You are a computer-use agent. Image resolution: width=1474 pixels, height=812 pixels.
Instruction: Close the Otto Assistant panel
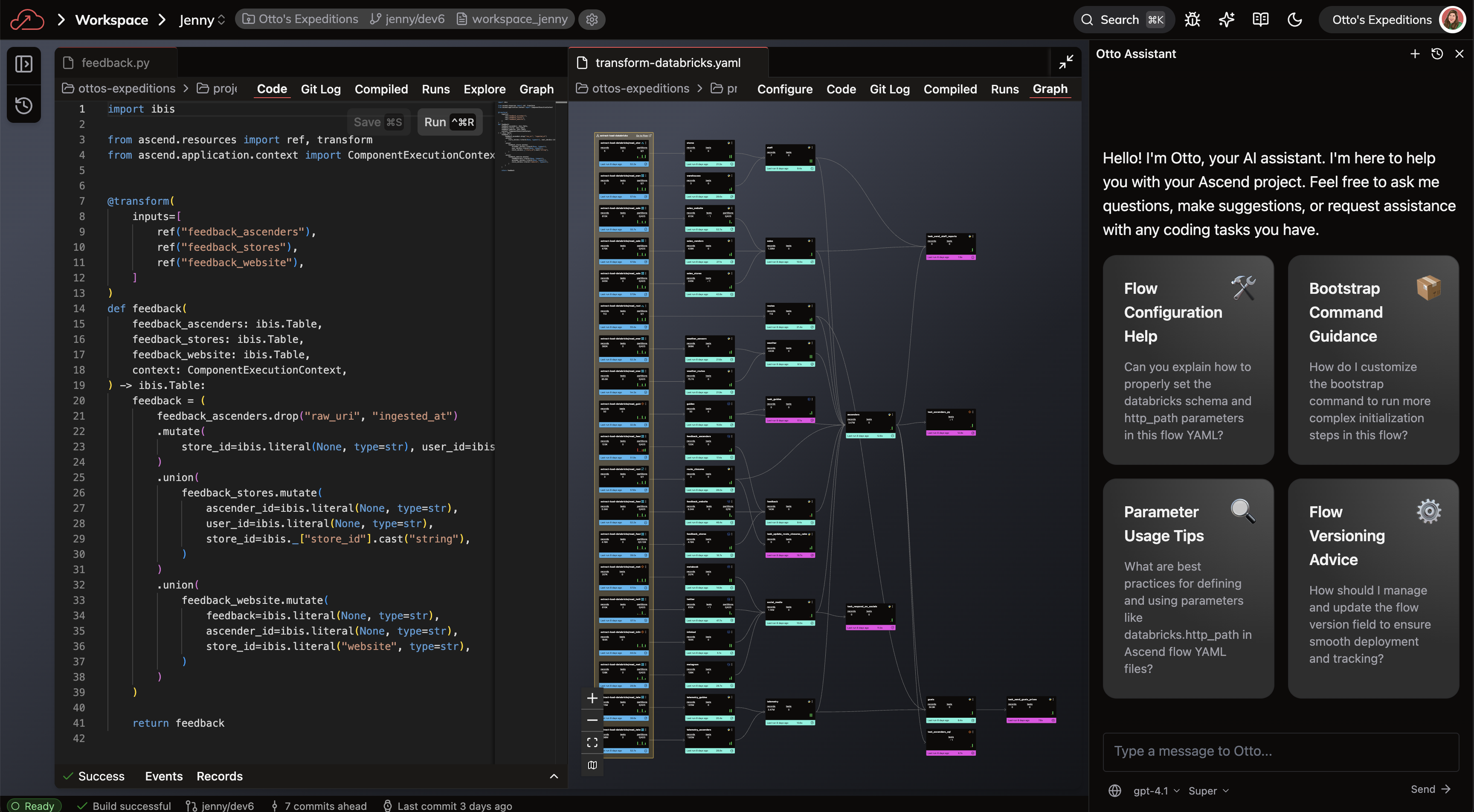(x=1459, y=54)
